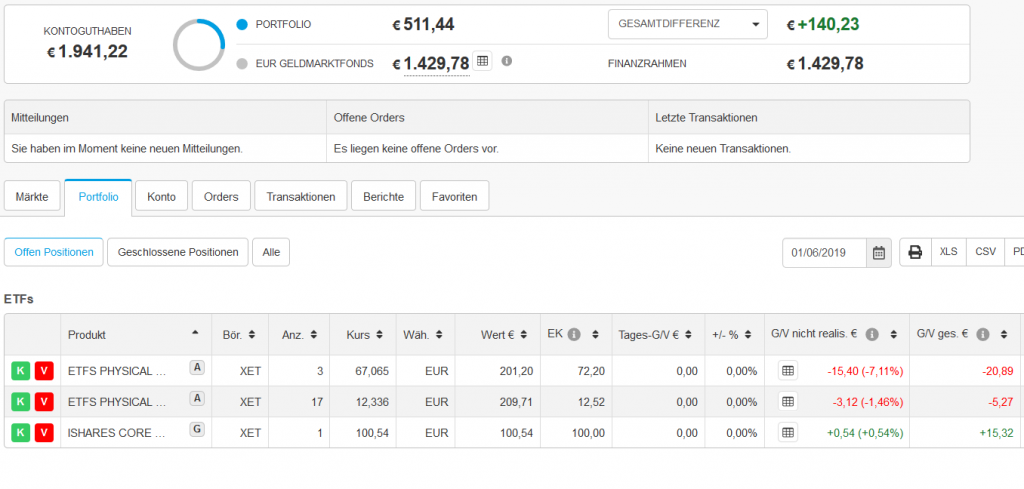Click the G badge on ISHARES CORE
Screen dimensions: 1024x489
tap(198, 429)
